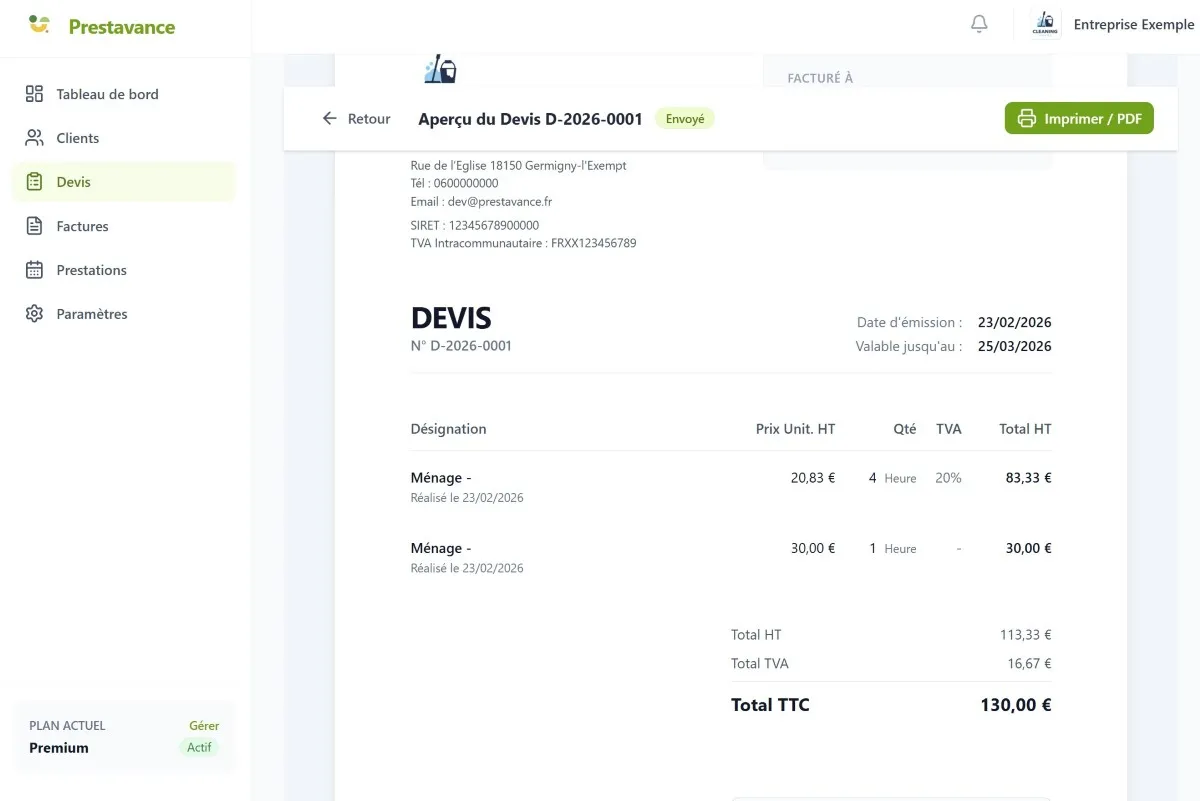Select Prestations in the sidebar
The height and width of the screenshot is (801, 1200).
pyautogui.click(x=91, y=270)
